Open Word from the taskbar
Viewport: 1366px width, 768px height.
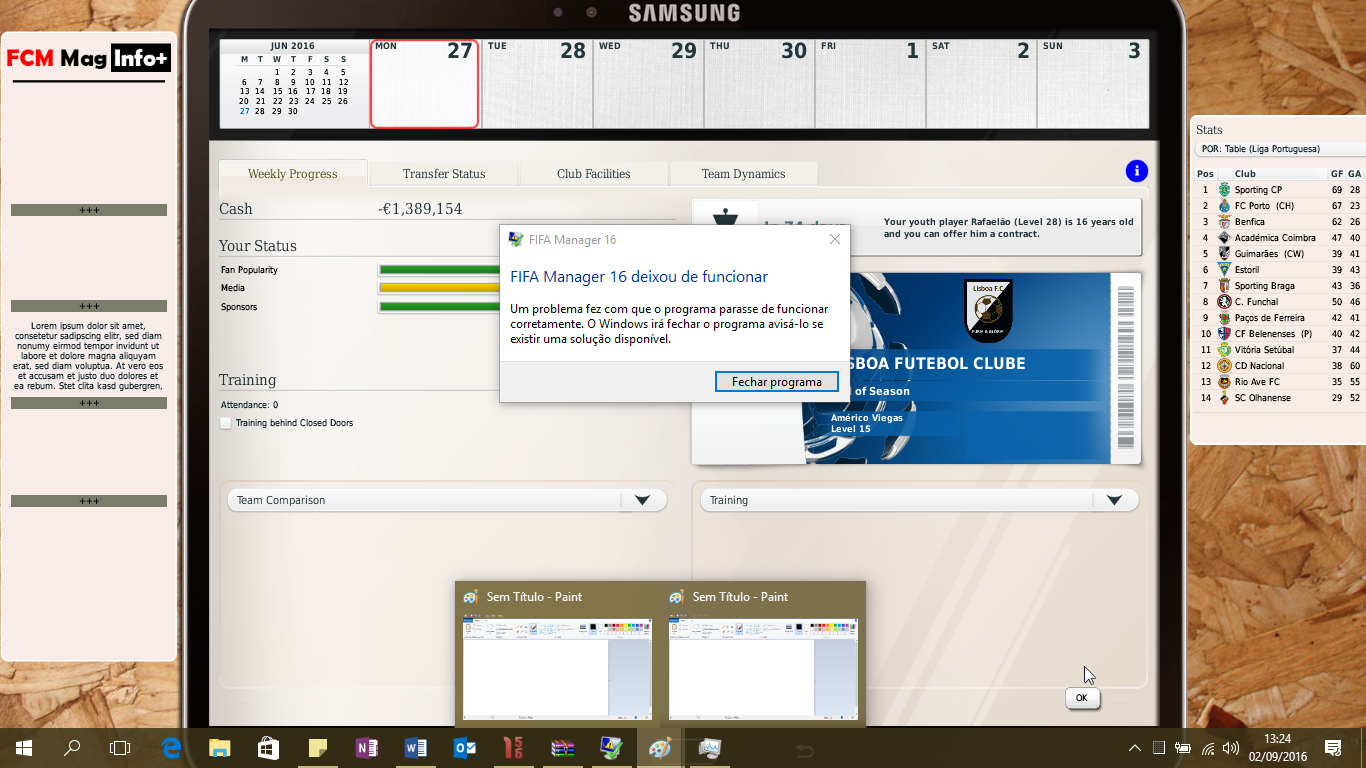(x=415, y=747)
